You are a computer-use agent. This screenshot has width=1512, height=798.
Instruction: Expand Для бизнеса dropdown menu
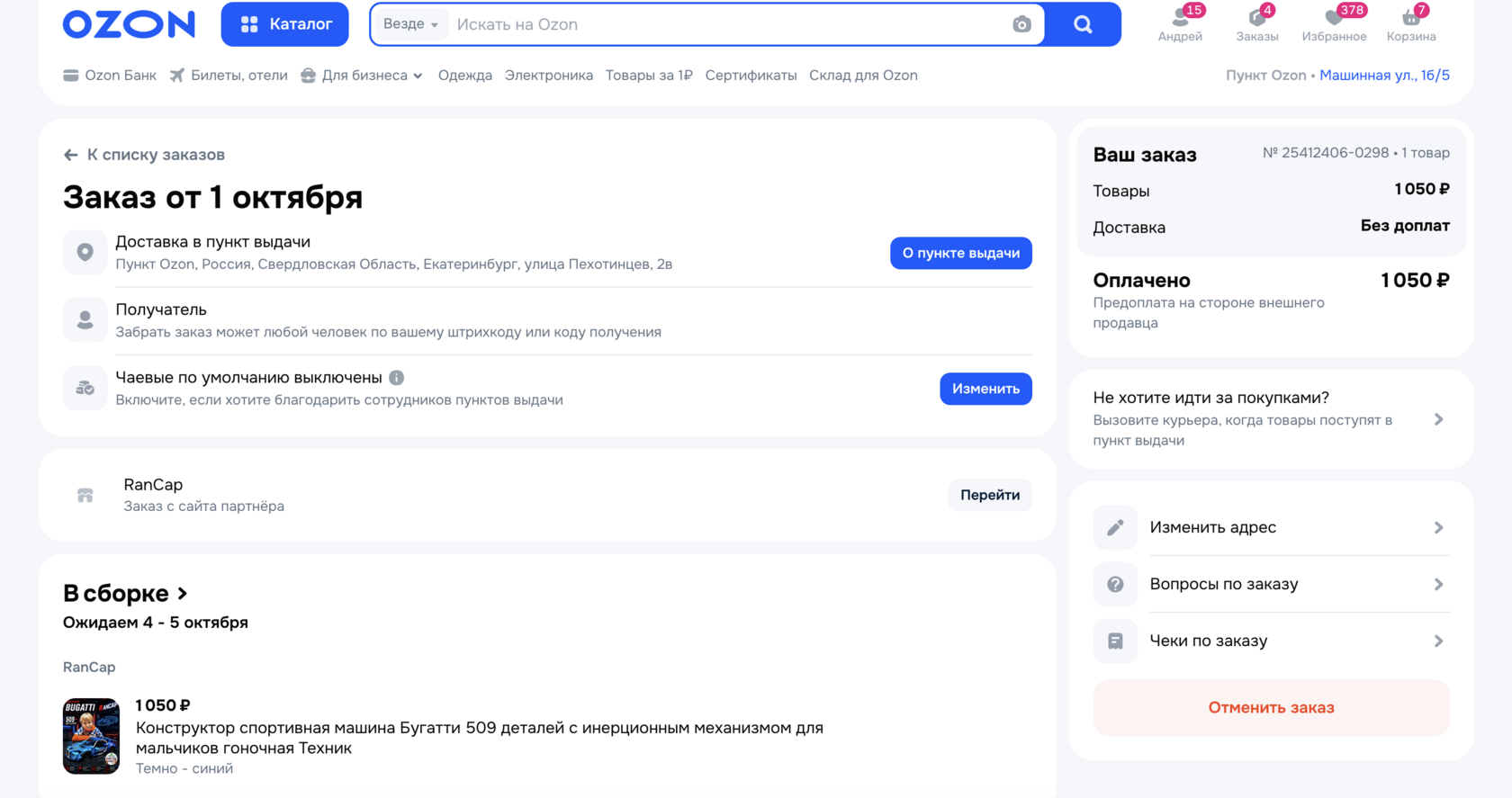pos(362,76)
